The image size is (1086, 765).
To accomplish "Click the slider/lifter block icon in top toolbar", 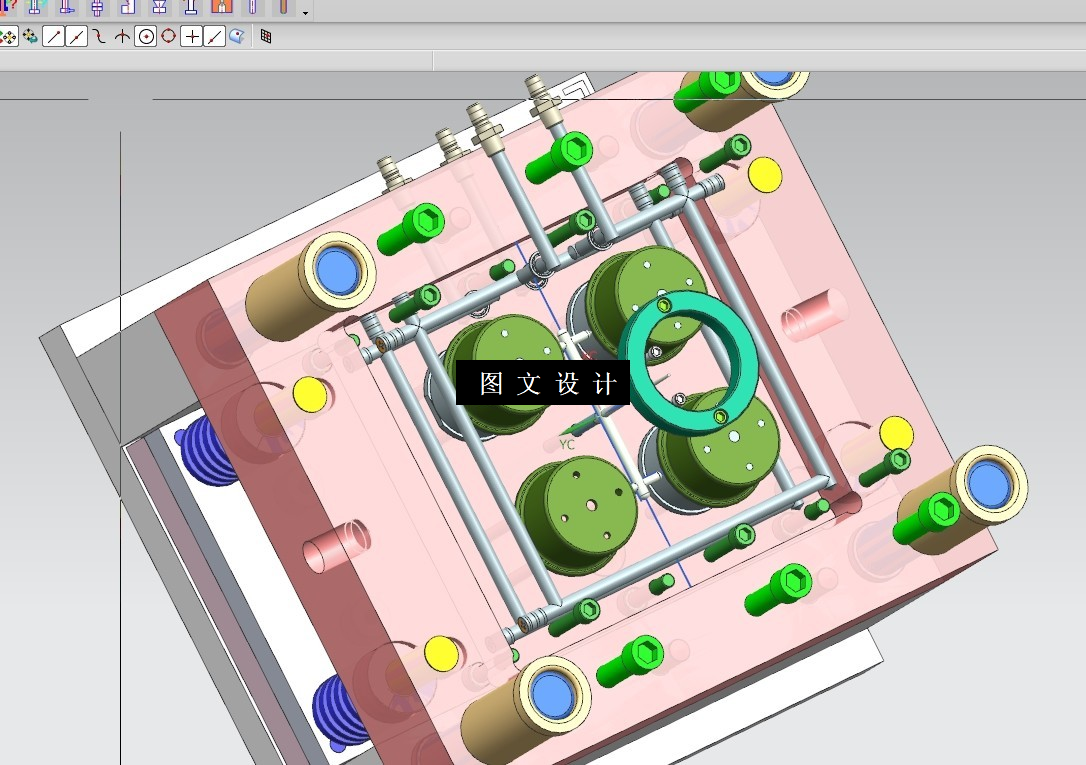I will coord(128,7).
